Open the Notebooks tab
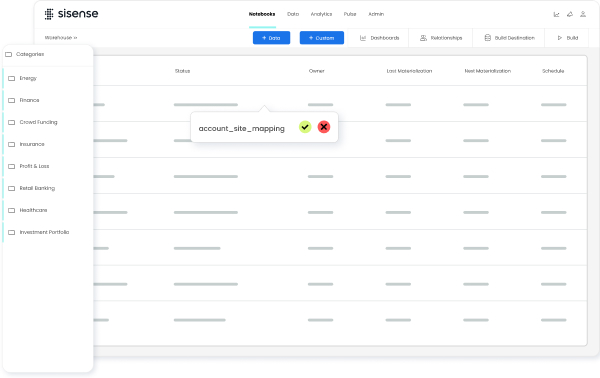The width and height of the screenshot is (600, 378). click(262, 14)
